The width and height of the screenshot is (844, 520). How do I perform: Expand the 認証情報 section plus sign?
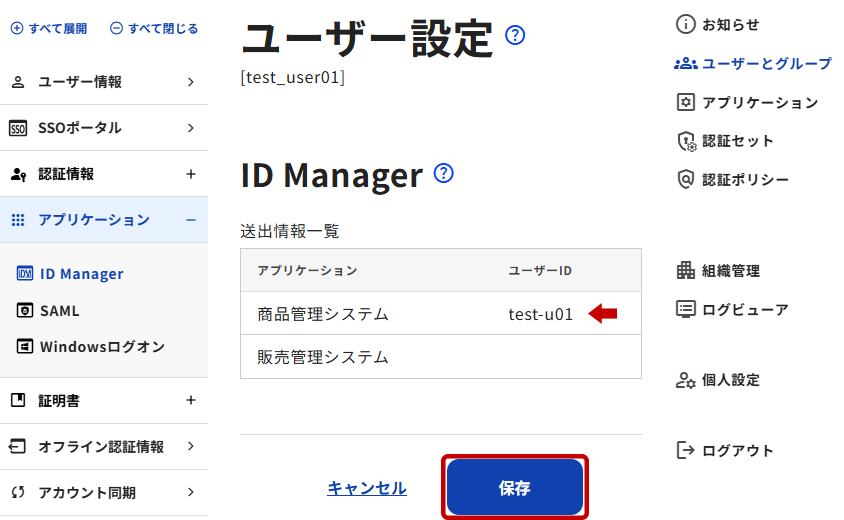pos(191,174)
